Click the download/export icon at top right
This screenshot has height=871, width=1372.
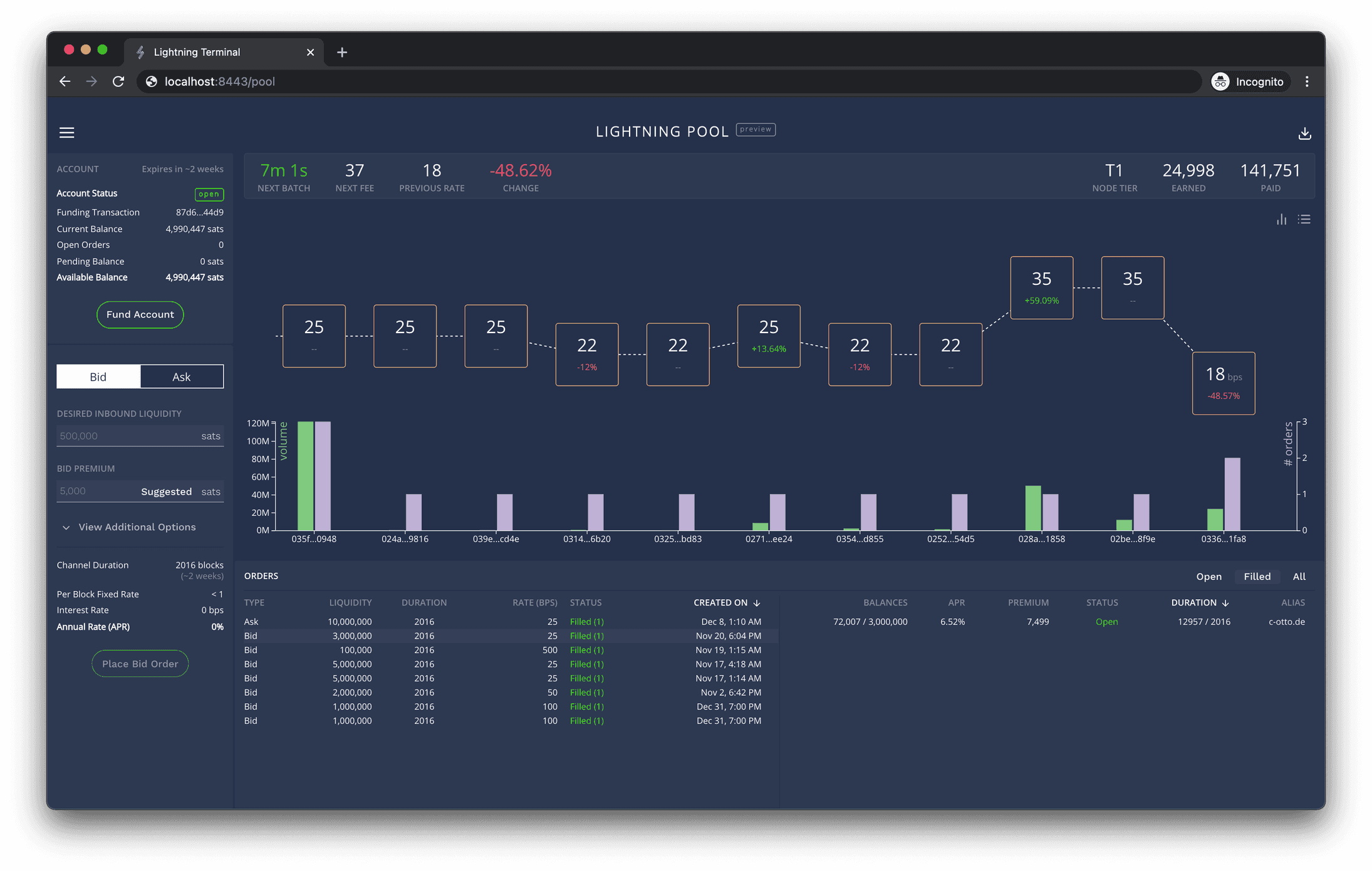(1305, 133)
